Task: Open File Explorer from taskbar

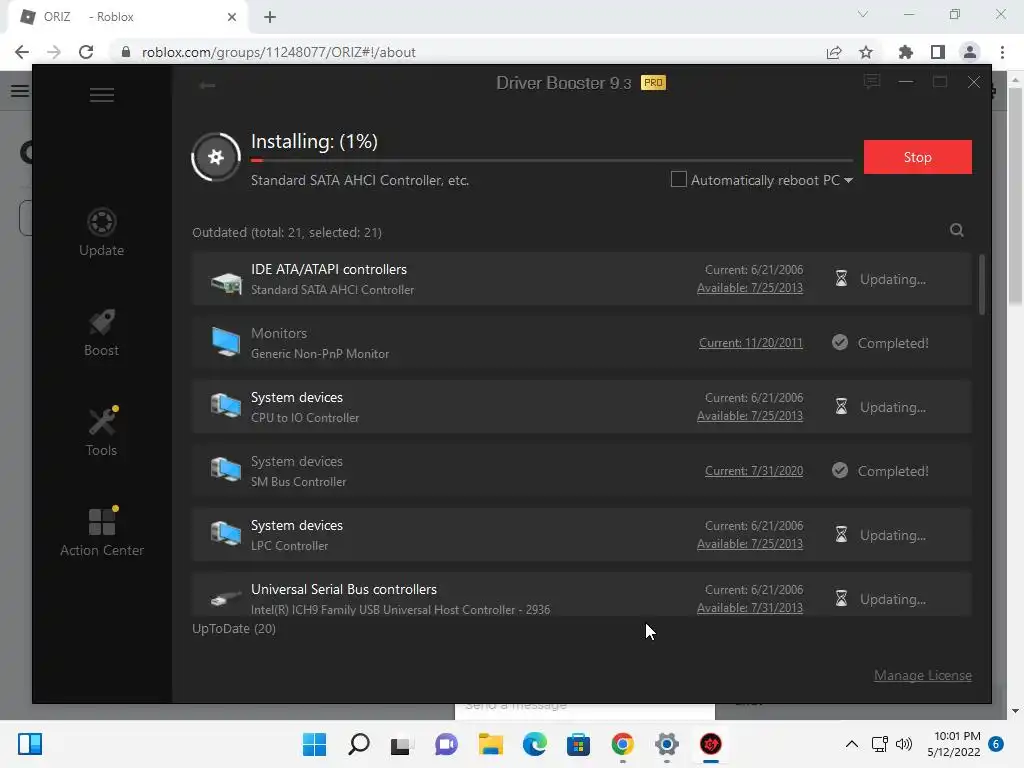Action: [x=490, y=744]
